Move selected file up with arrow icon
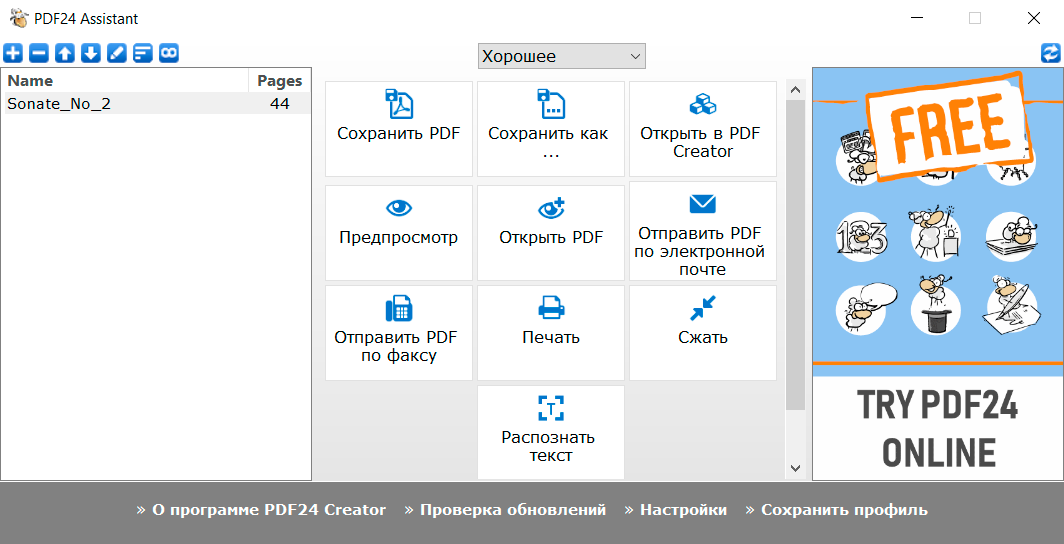 [x=64, y=53]
